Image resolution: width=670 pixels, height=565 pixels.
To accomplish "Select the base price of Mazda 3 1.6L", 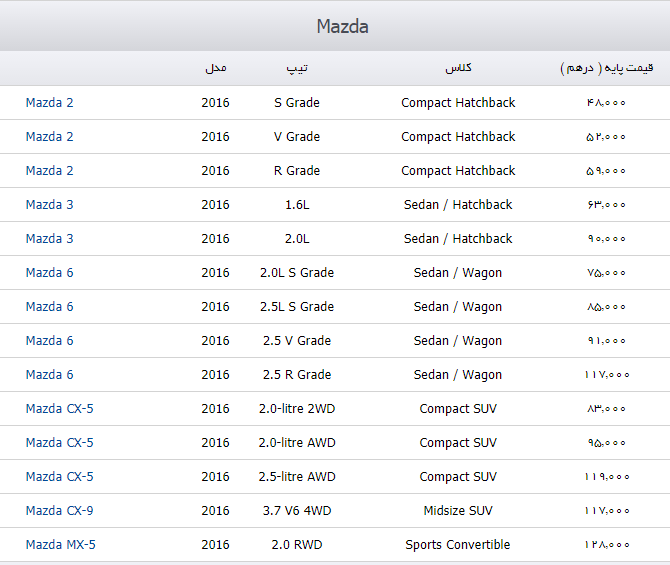I will click(x=606, y=205).
